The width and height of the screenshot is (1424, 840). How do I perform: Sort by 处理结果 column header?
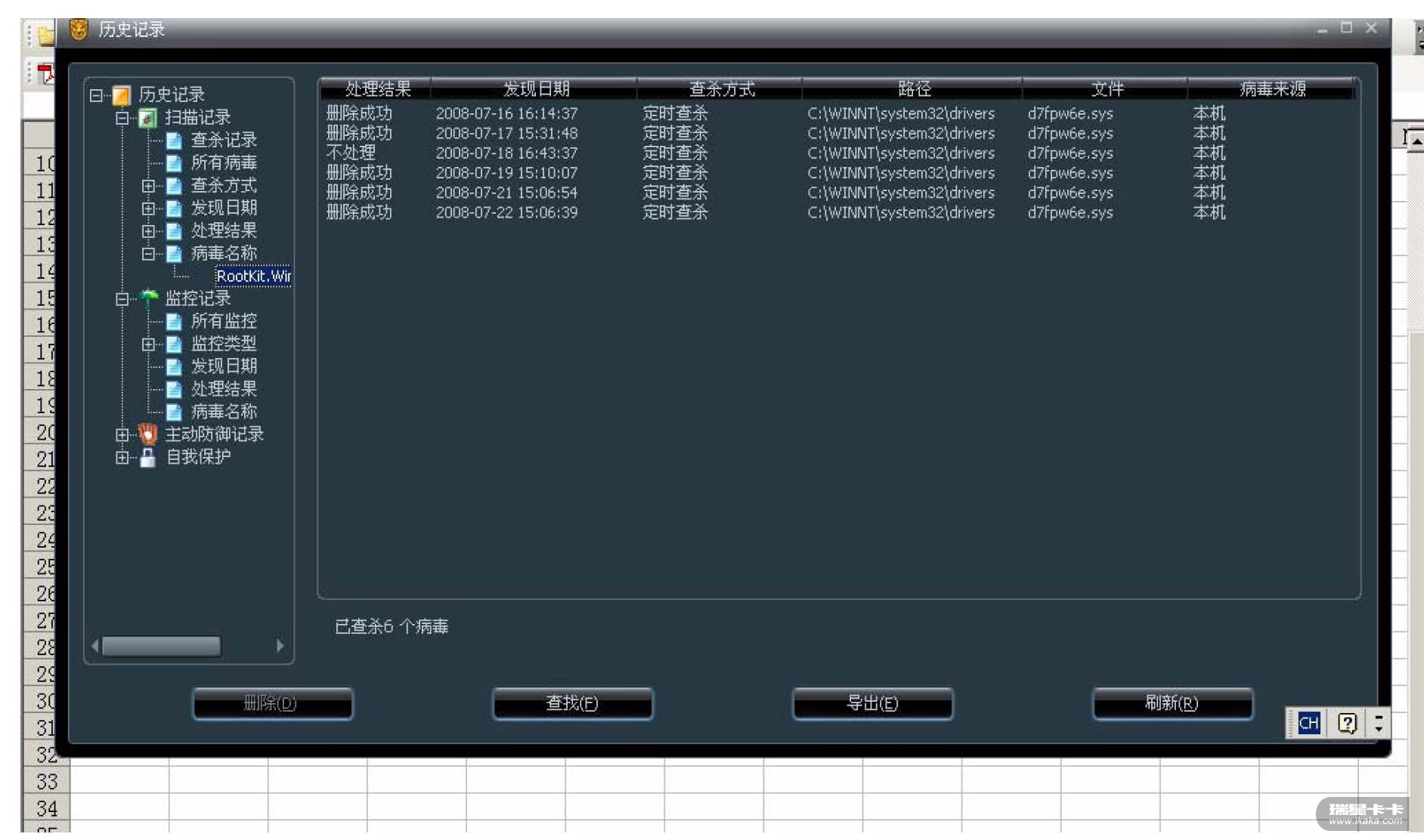click(x=376, y=89)
